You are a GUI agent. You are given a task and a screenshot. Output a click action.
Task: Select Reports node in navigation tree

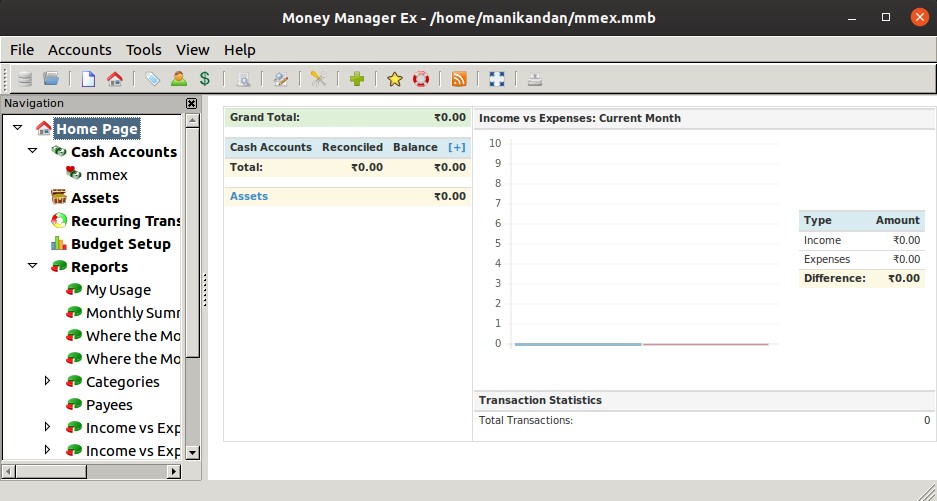(x=99, y=267)
